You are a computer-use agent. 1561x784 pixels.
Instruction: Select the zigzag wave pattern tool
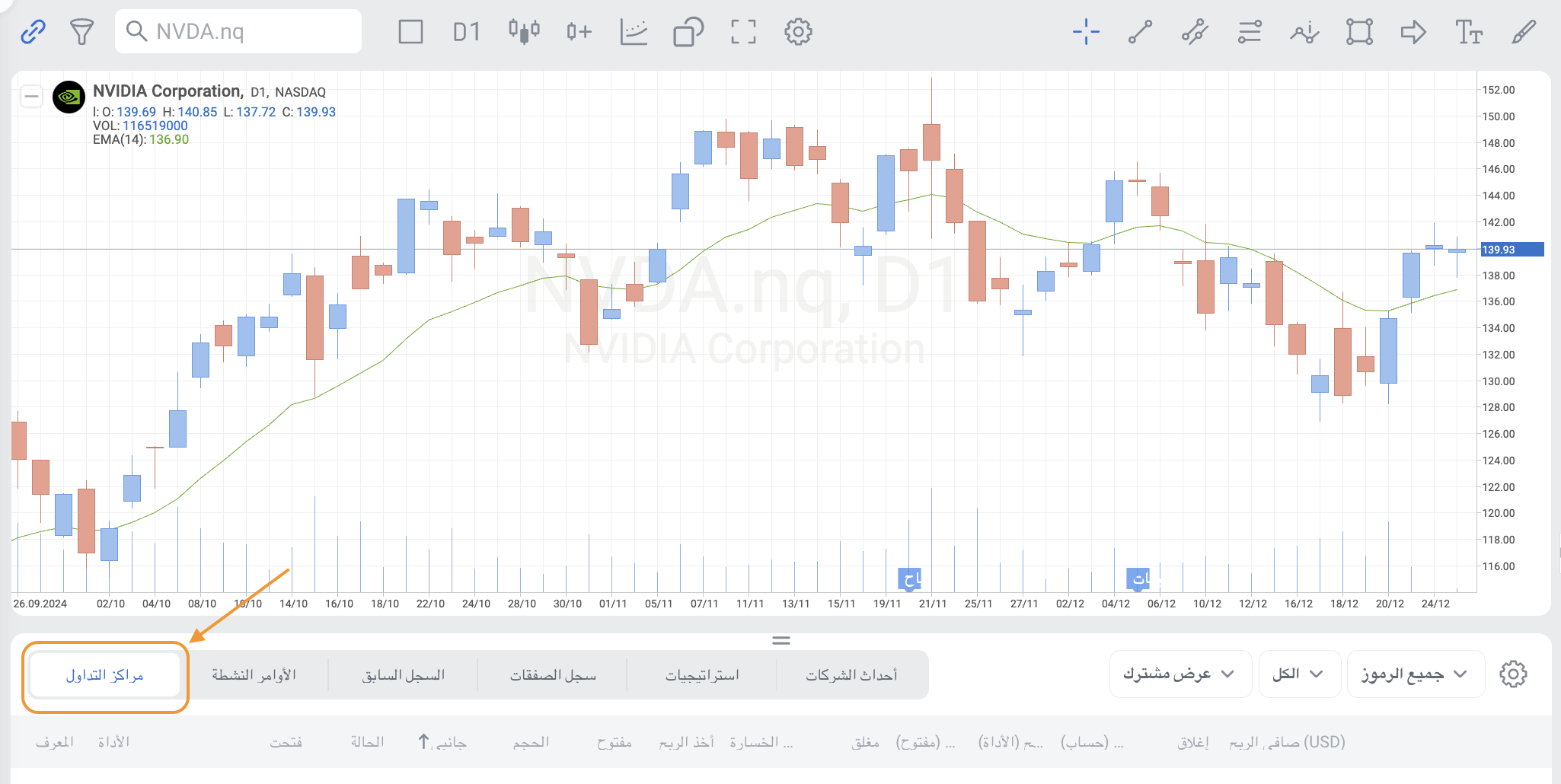(x=1304, y=32)
